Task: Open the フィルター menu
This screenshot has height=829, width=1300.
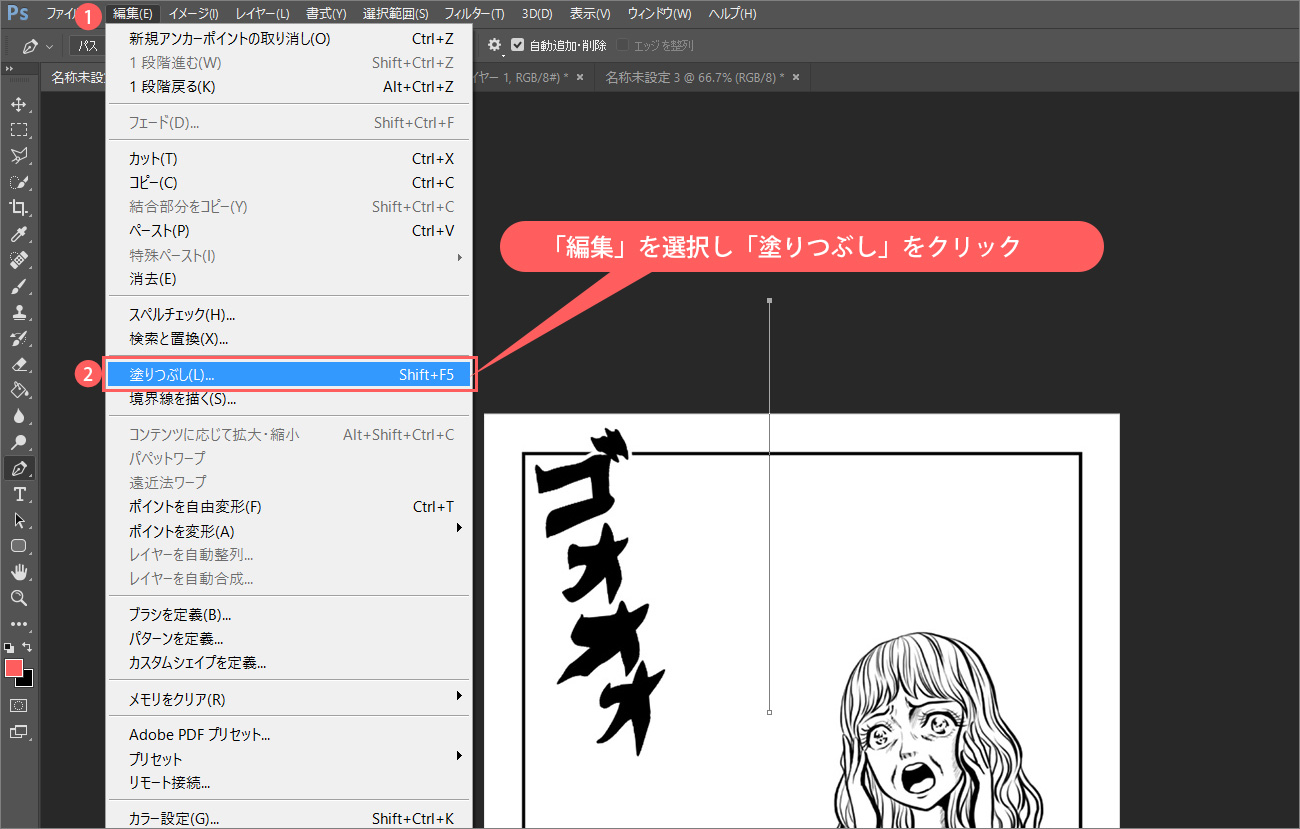Action: click(x=474, y=14)
